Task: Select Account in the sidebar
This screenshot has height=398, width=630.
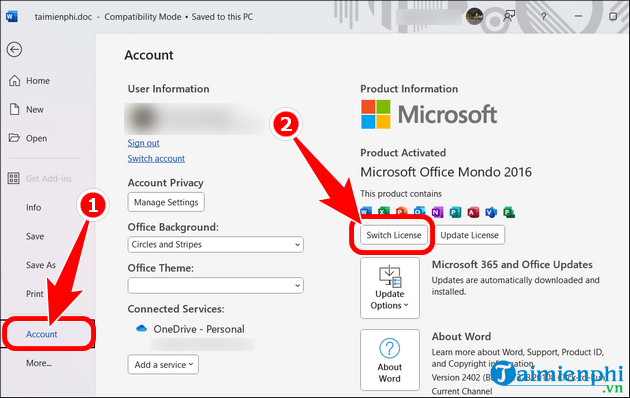Action: pos(42,334)
